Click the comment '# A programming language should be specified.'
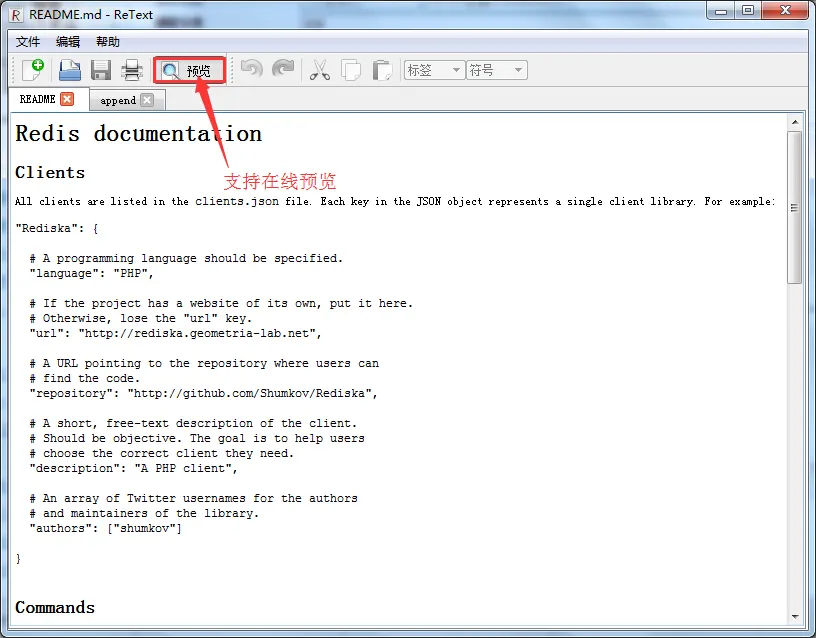Viewport: 816px width, 638px height. pyautogui.click(x=186, y=258)
